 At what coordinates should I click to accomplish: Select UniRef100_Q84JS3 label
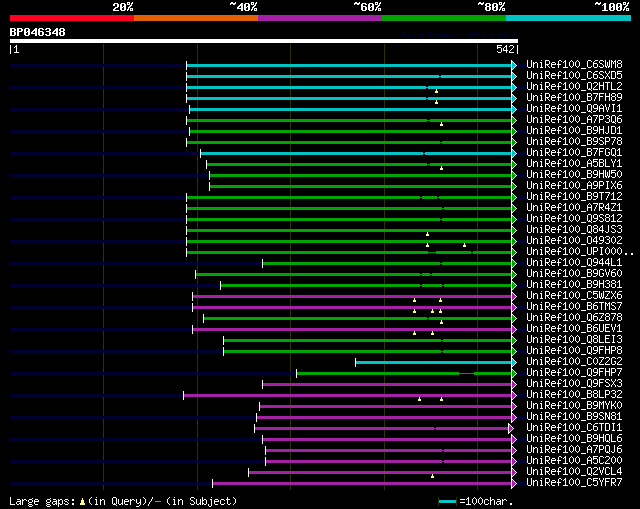pyautogui.click(x=574, y=230)
